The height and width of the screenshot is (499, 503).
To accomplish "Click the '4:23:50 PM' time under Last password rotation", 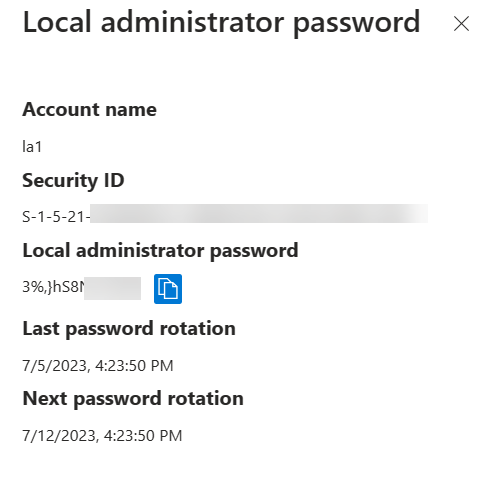I will pos(134,366).
